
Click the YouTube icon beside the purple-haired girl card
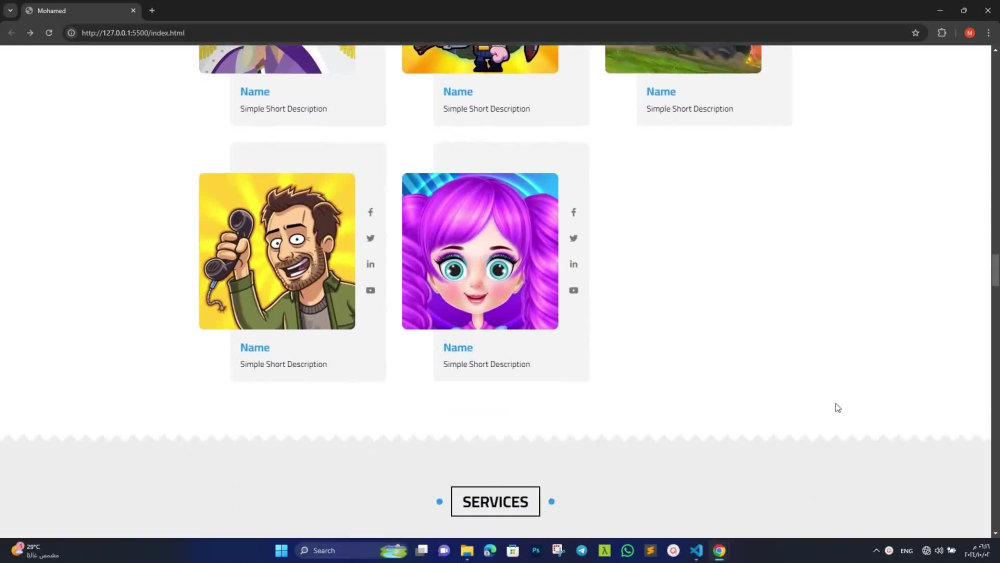tap(573, 290)
